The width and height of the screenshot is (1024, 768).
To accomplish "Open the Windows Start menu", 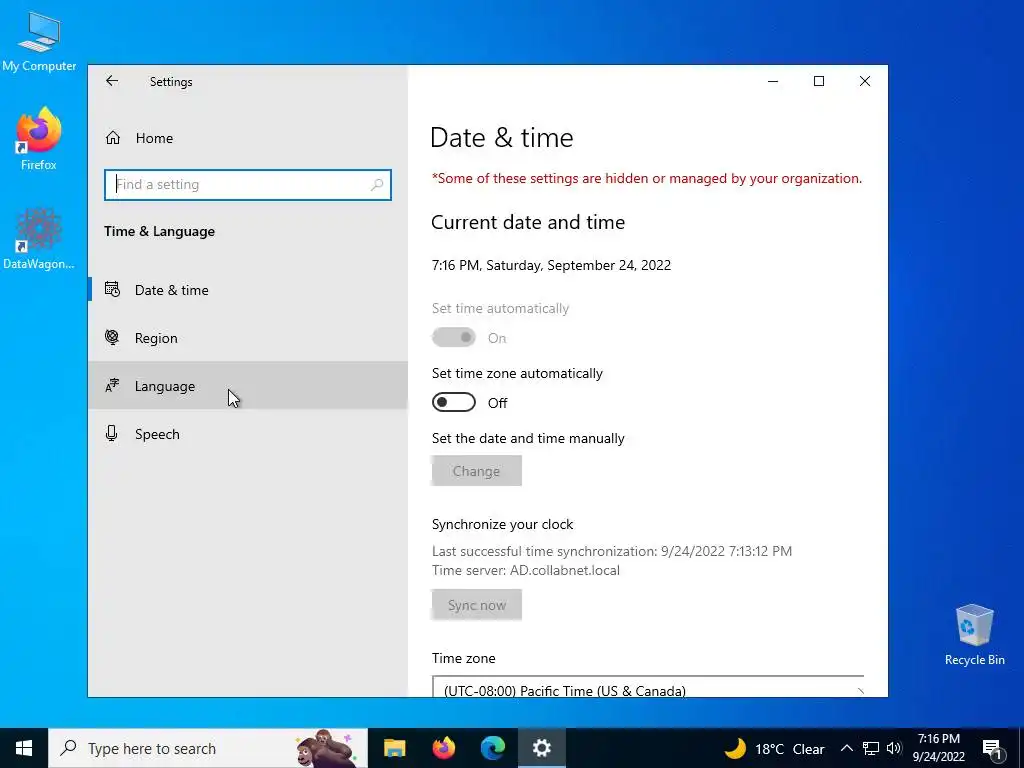I will click(24, 748).
